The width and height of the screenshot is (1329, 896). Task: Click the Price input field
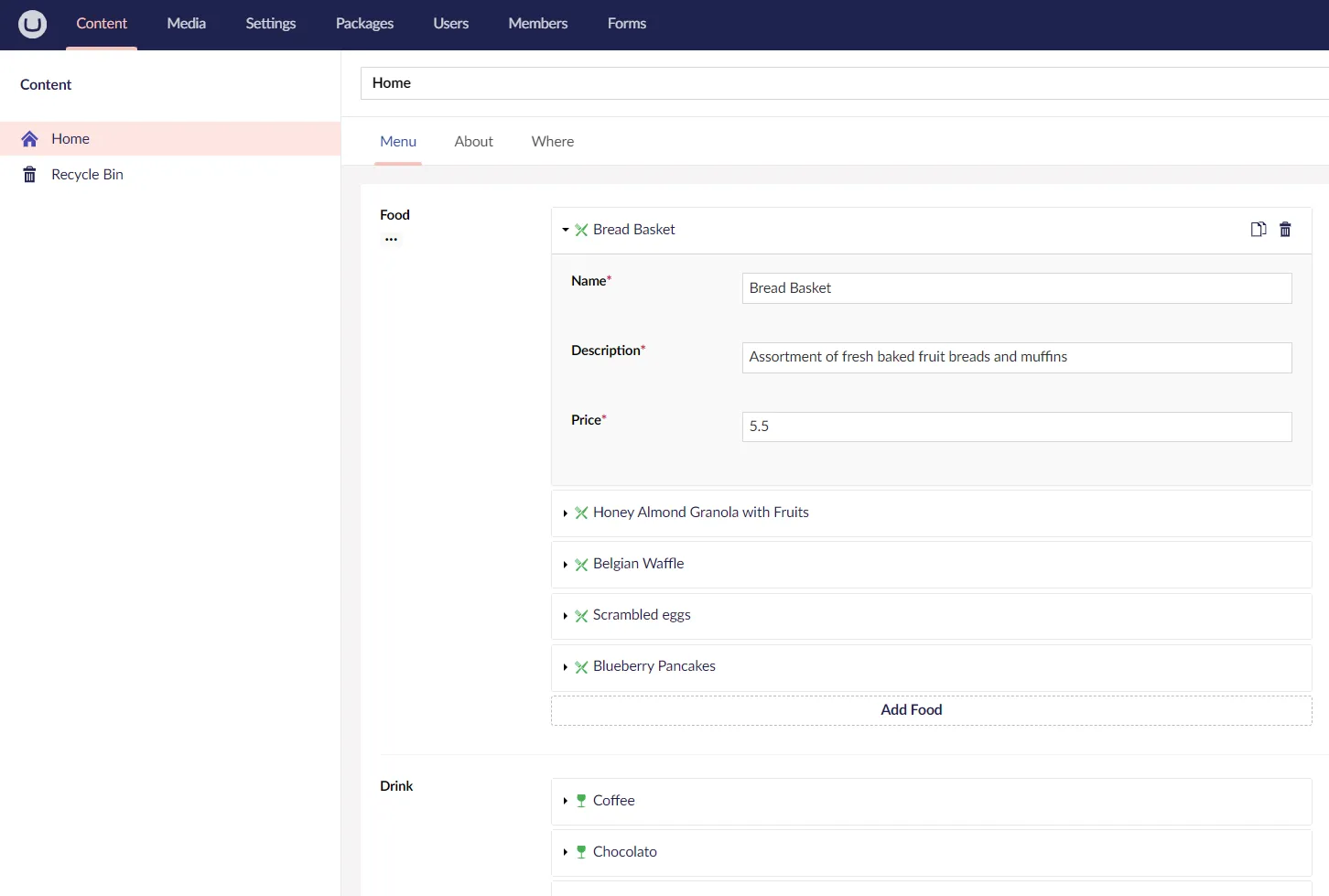click(x=1016, y=426)
